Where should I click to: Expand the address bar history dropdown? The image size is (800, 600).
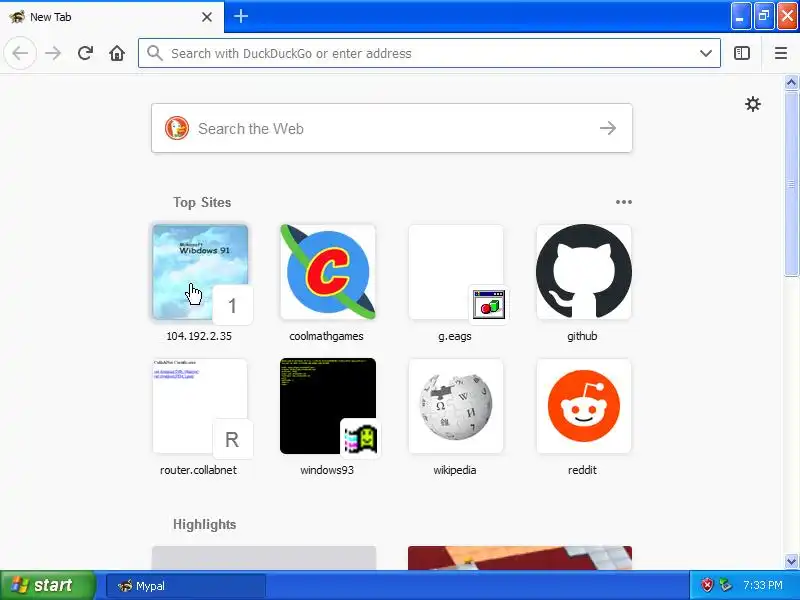click(x=706, y=53)
